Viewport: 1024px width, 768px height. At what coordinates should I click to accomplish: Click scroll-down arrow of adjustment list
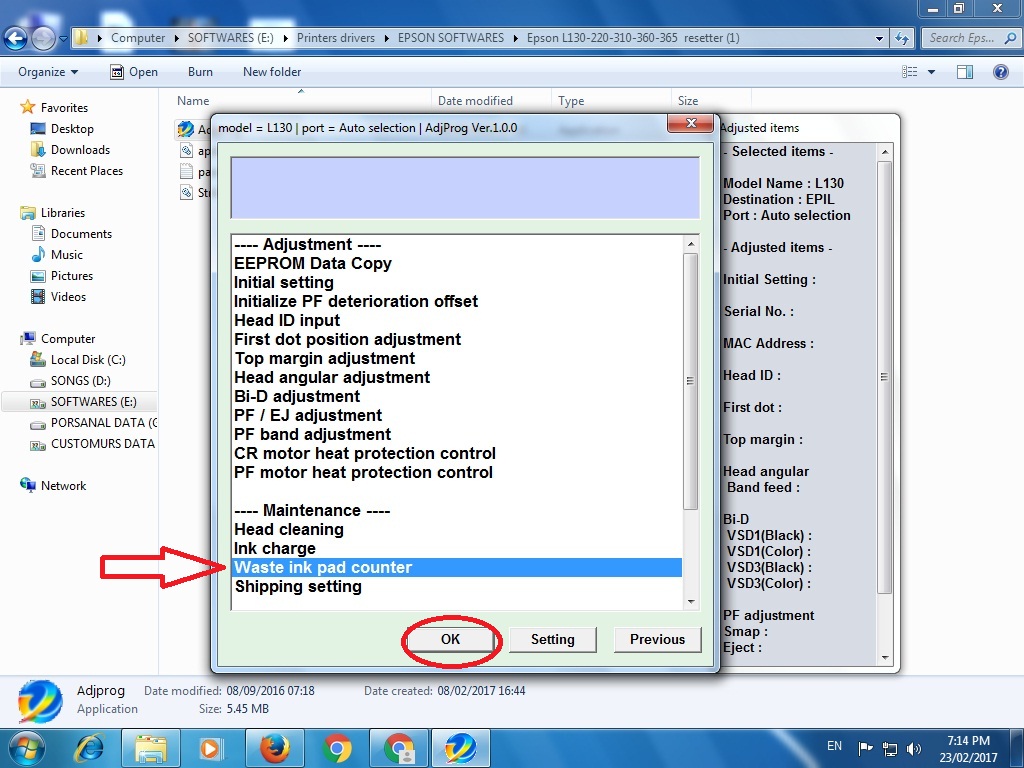pos(690,601)
